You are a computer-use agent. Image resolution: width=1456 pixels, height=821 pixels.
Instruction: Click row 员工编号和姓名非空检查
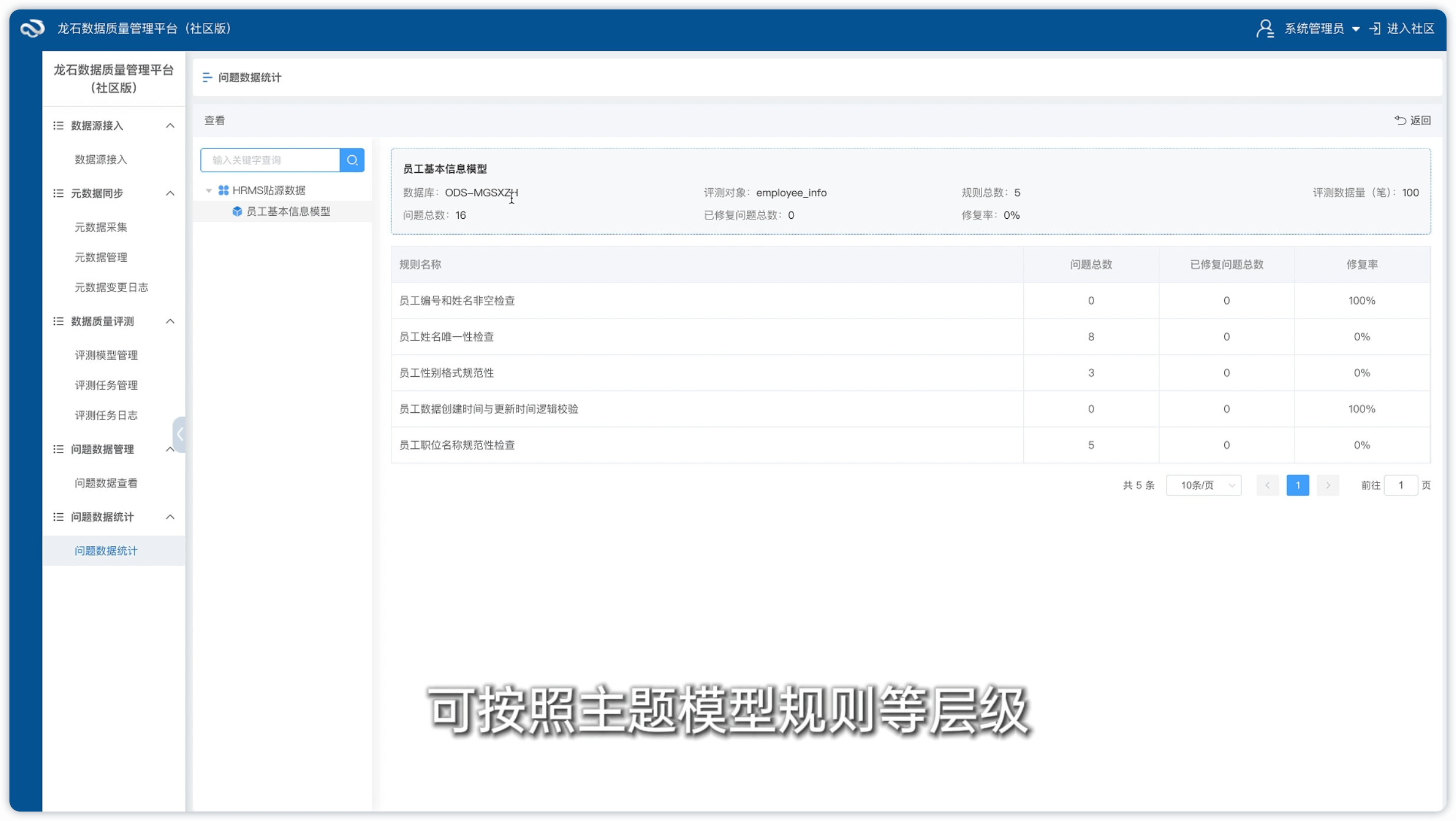tap(911, 300)
